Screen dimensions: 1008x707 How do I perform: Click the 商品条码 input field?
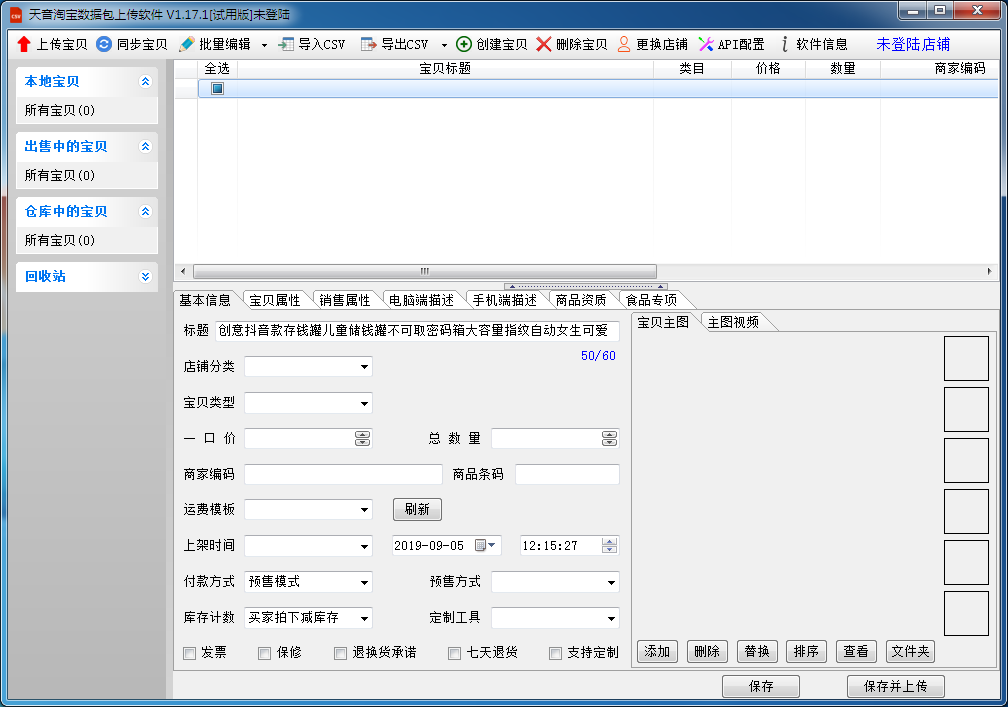click(x=567, y=474)
